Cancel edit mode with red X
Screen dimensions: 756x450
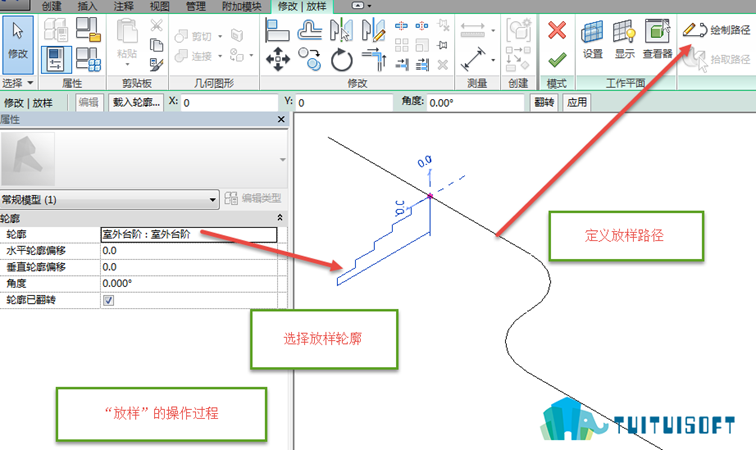(x=557, y=30)
